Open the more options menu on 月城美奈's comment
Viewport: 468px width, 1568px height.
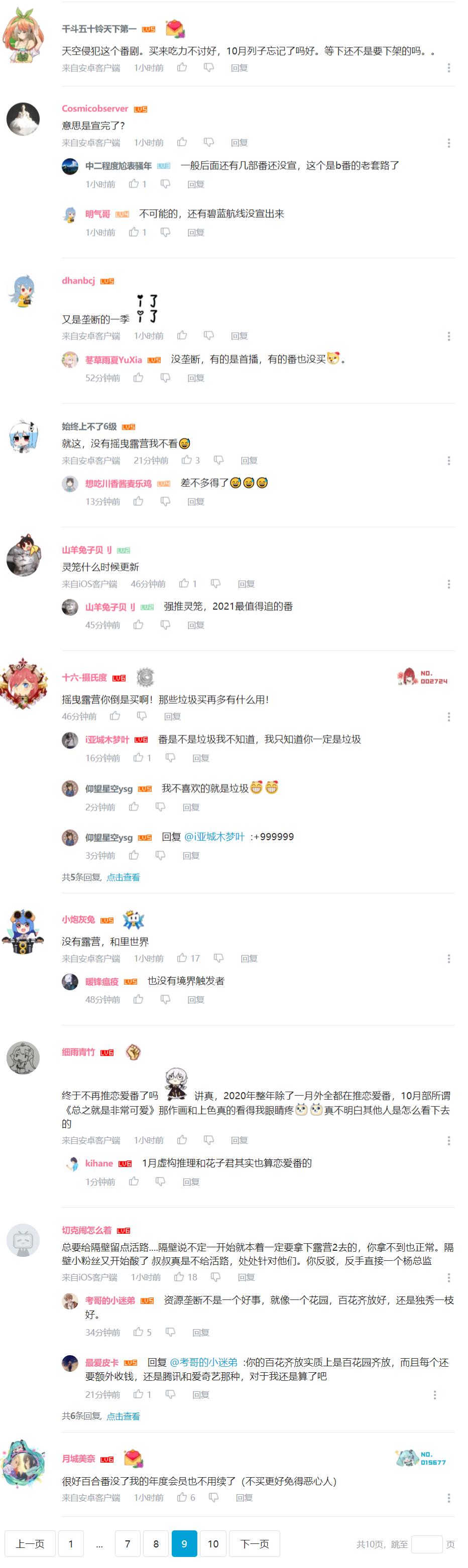[449, 1498]
